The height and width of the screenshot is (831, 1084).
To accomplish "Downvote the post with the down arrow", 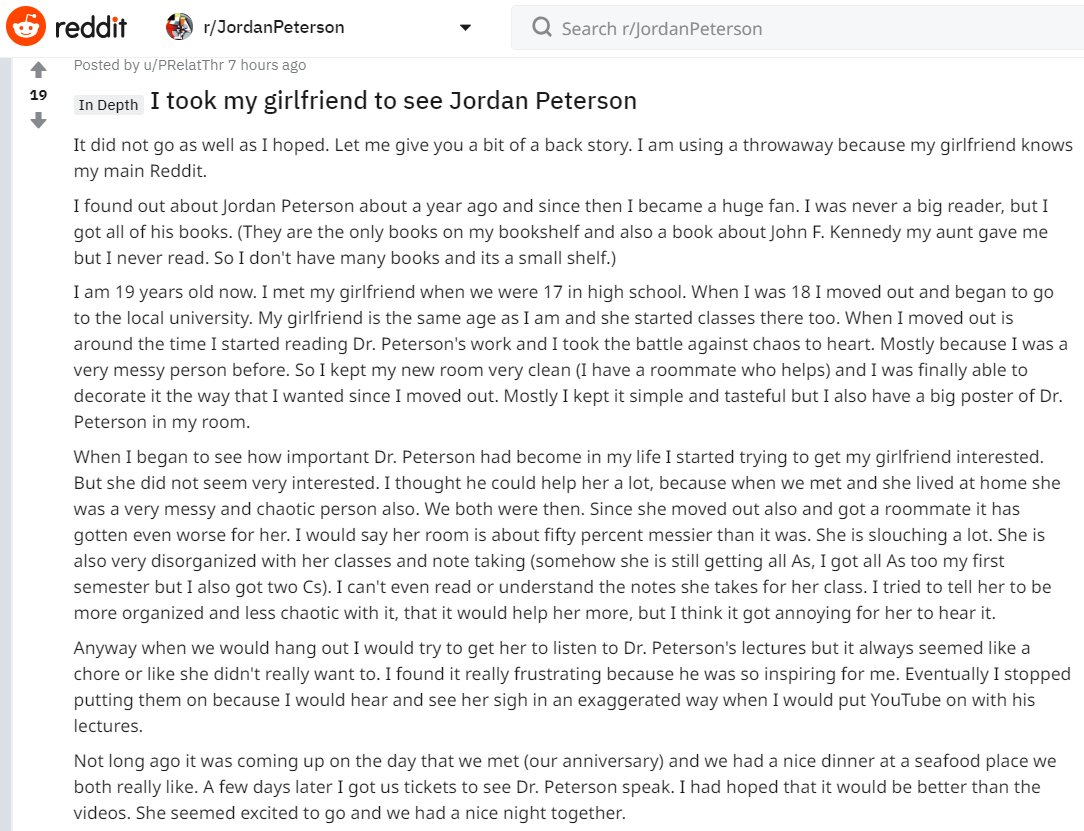I will pos(39,120).
